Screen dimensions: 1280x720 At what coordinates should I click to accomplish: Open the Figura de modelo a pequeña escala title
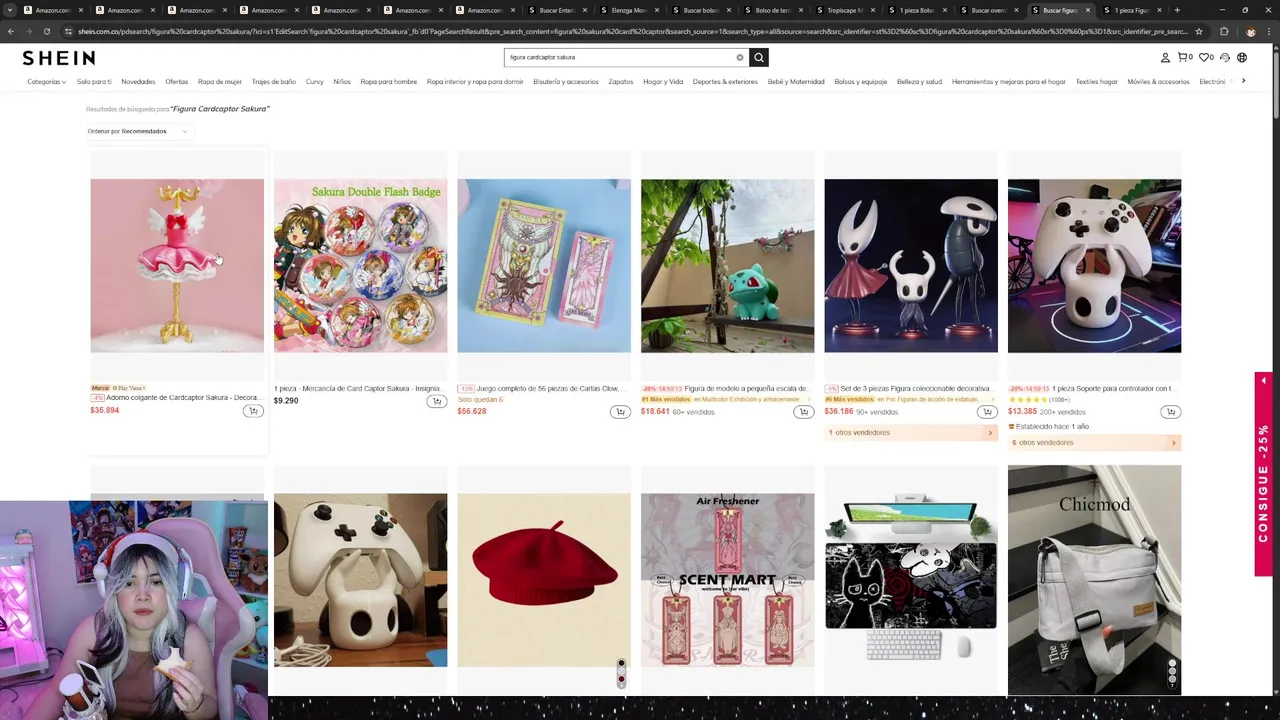pyautogui.click(x=746, y=388)
